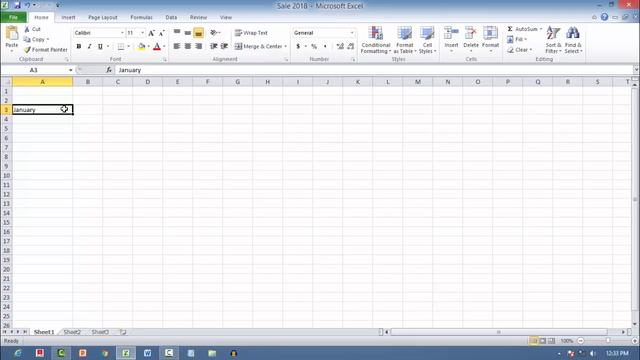
Task: Click the column D header
Action: tap(147, 82)
